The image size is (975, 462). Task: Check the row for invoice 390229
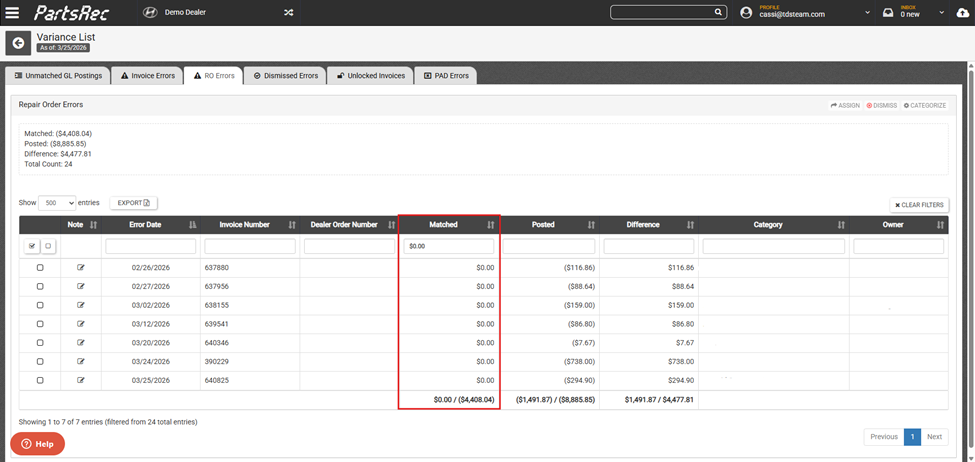40,361
